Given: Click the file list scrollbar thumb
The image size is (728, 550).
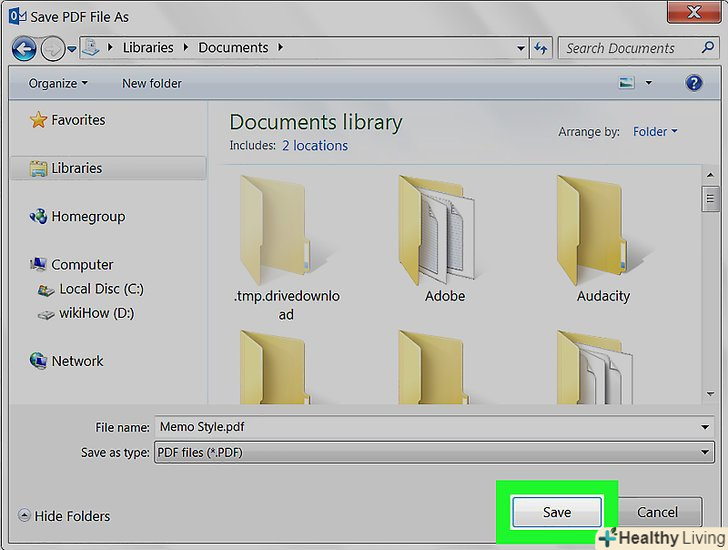Looking at the screenshot, I should click(710, 198).
